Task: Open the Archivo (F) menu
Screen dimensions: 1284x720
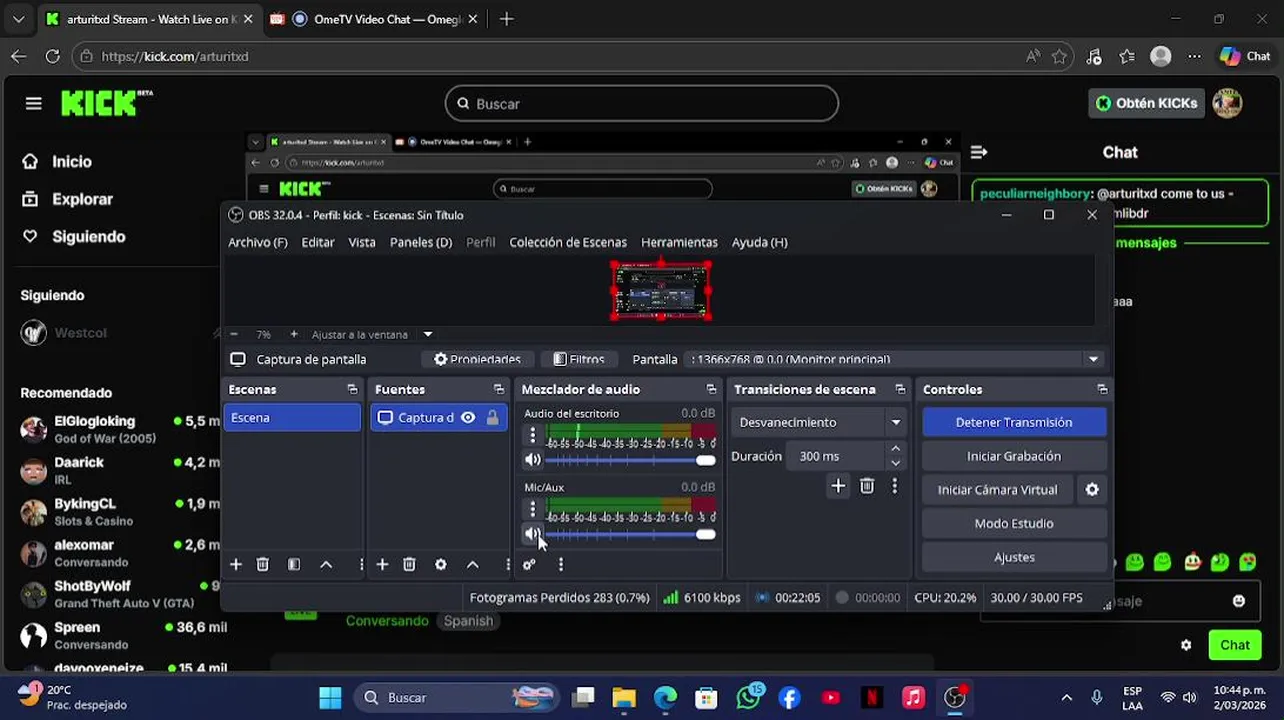Action: (x=257, y=242)
